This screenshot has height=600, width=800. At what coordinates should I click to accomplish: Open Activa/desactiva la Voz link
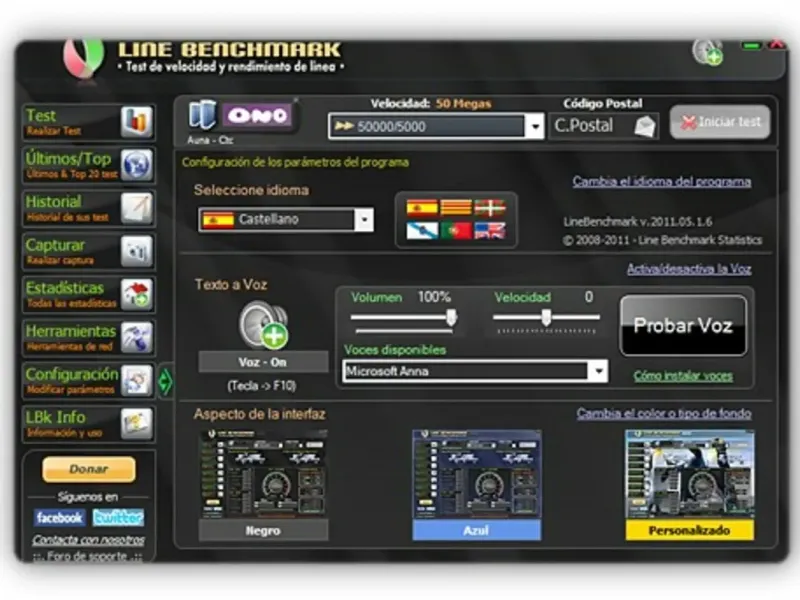tap(689, 269)
